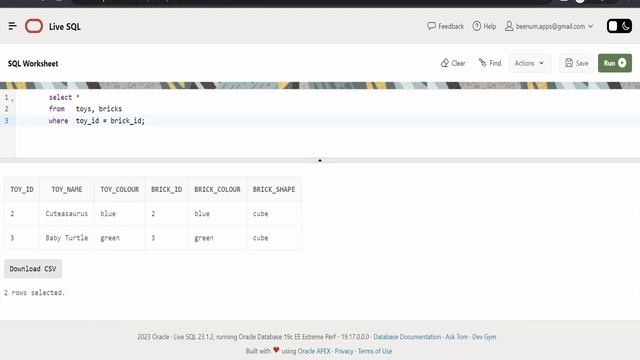Screen dimensions: 640x360
Task: Run the SQL statement
Action: click(615, 63)
